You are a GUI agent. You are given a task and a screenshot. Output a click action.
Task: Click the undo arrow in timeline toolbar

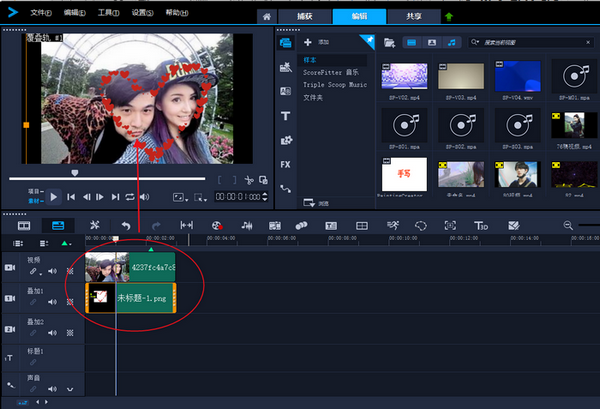point(125,225)
